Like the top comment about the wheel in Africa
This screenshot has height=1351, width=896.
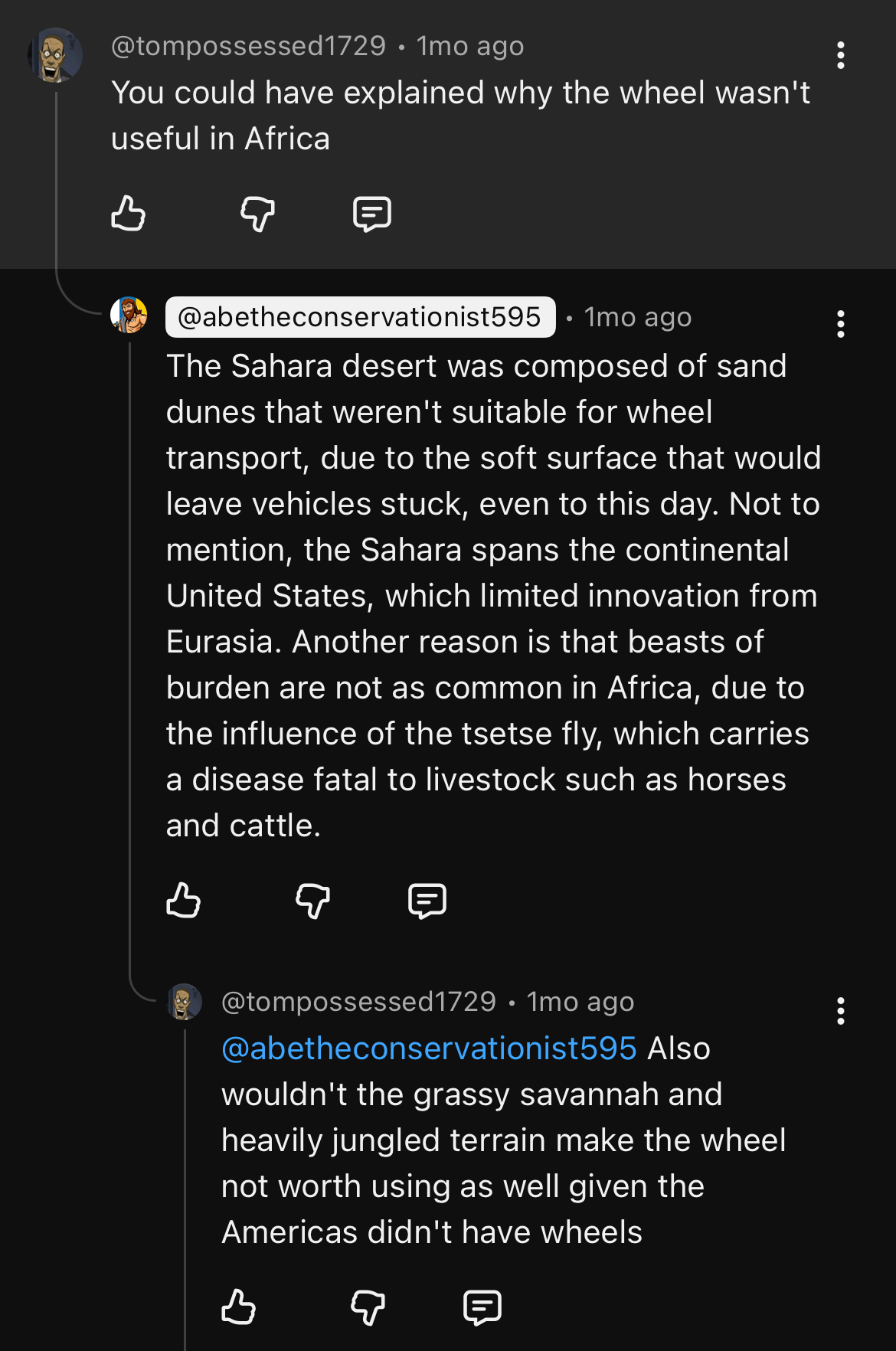[x=128, y=213]
